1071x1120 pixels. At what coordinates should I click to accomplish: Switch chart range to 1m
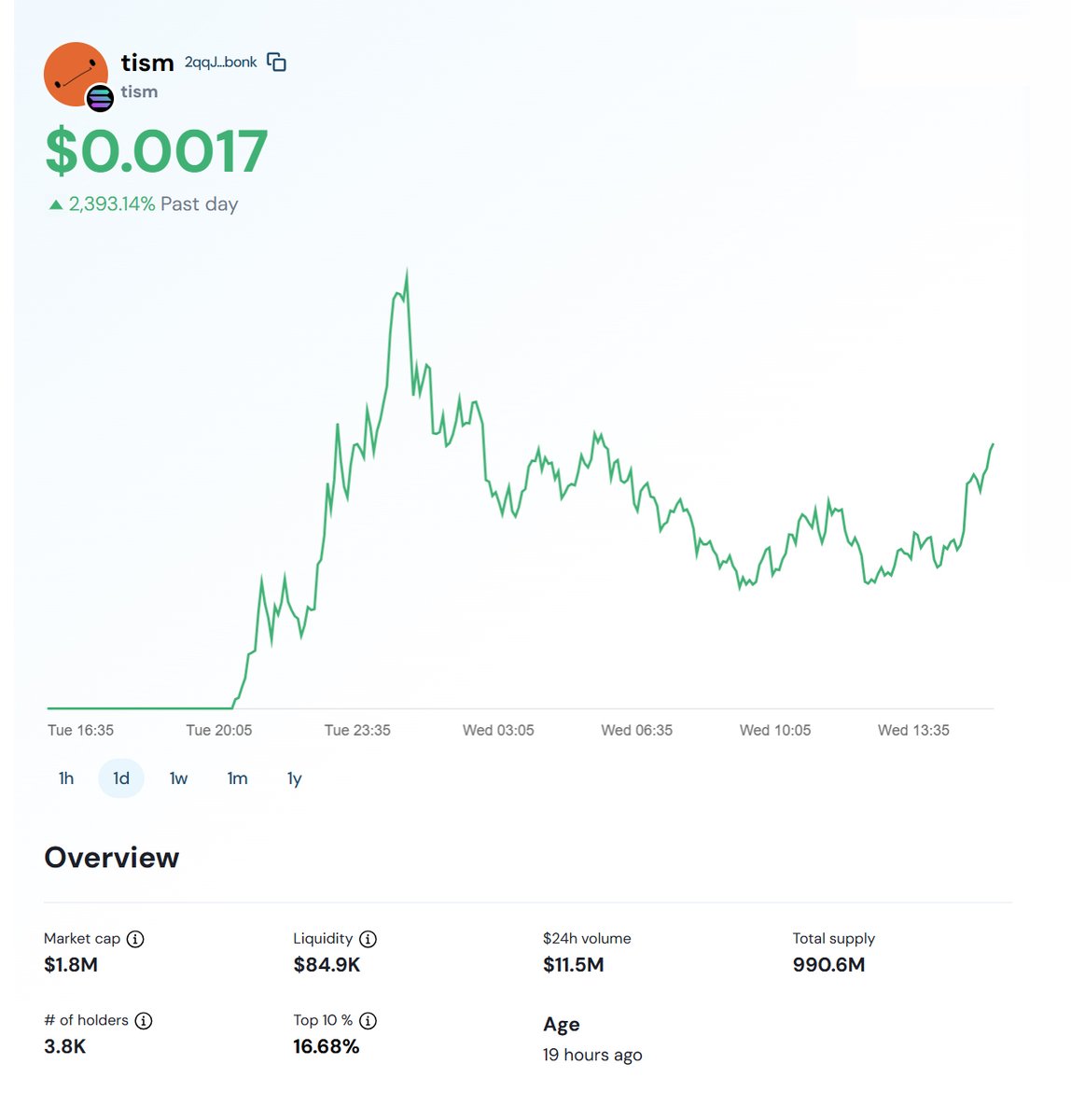[238, 778]
